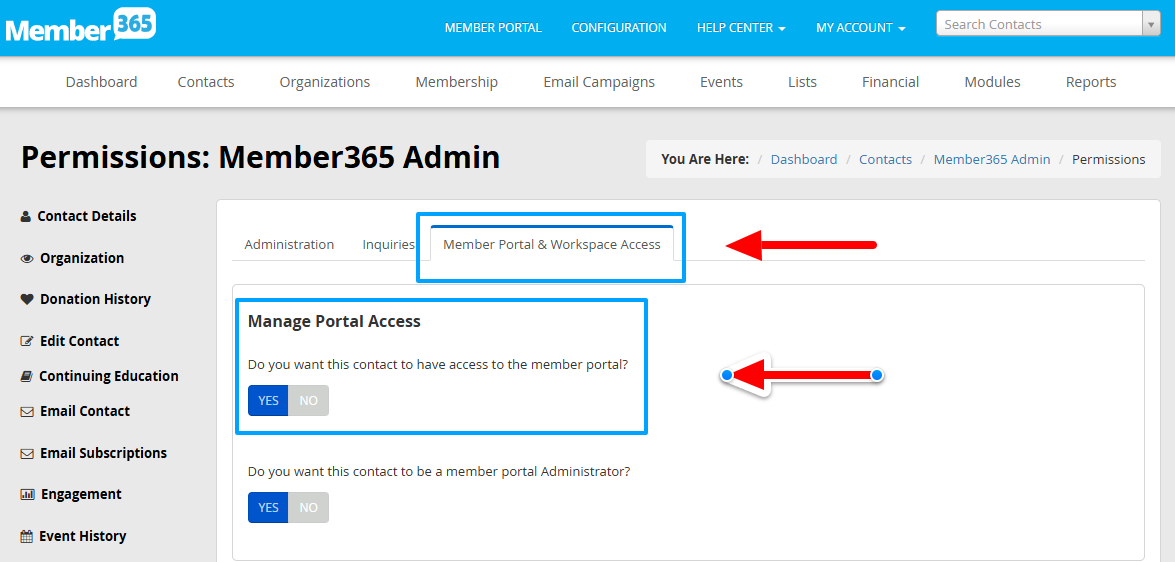Set member portal access to NO
The image size is (1175, 562).
click(x=308, y=401)
